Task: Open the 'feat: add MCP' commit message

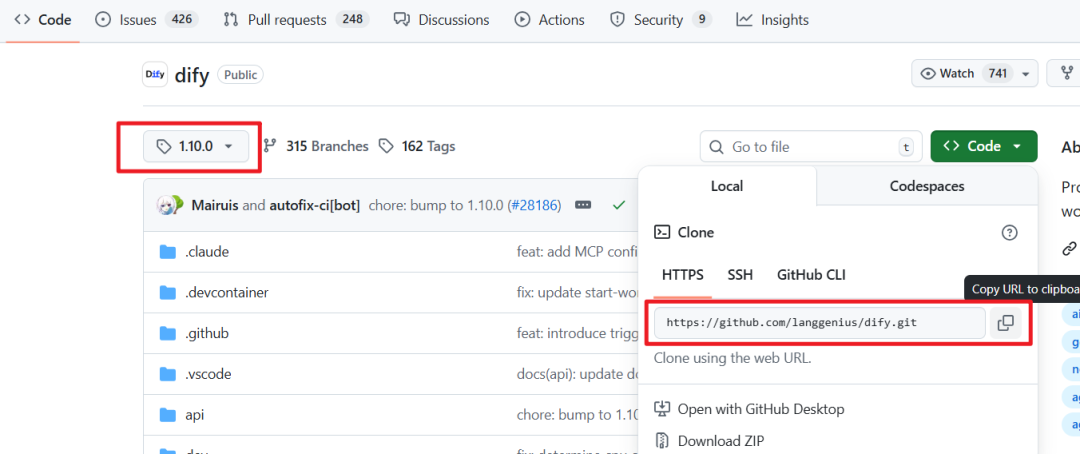Action: tap(579, 252)
